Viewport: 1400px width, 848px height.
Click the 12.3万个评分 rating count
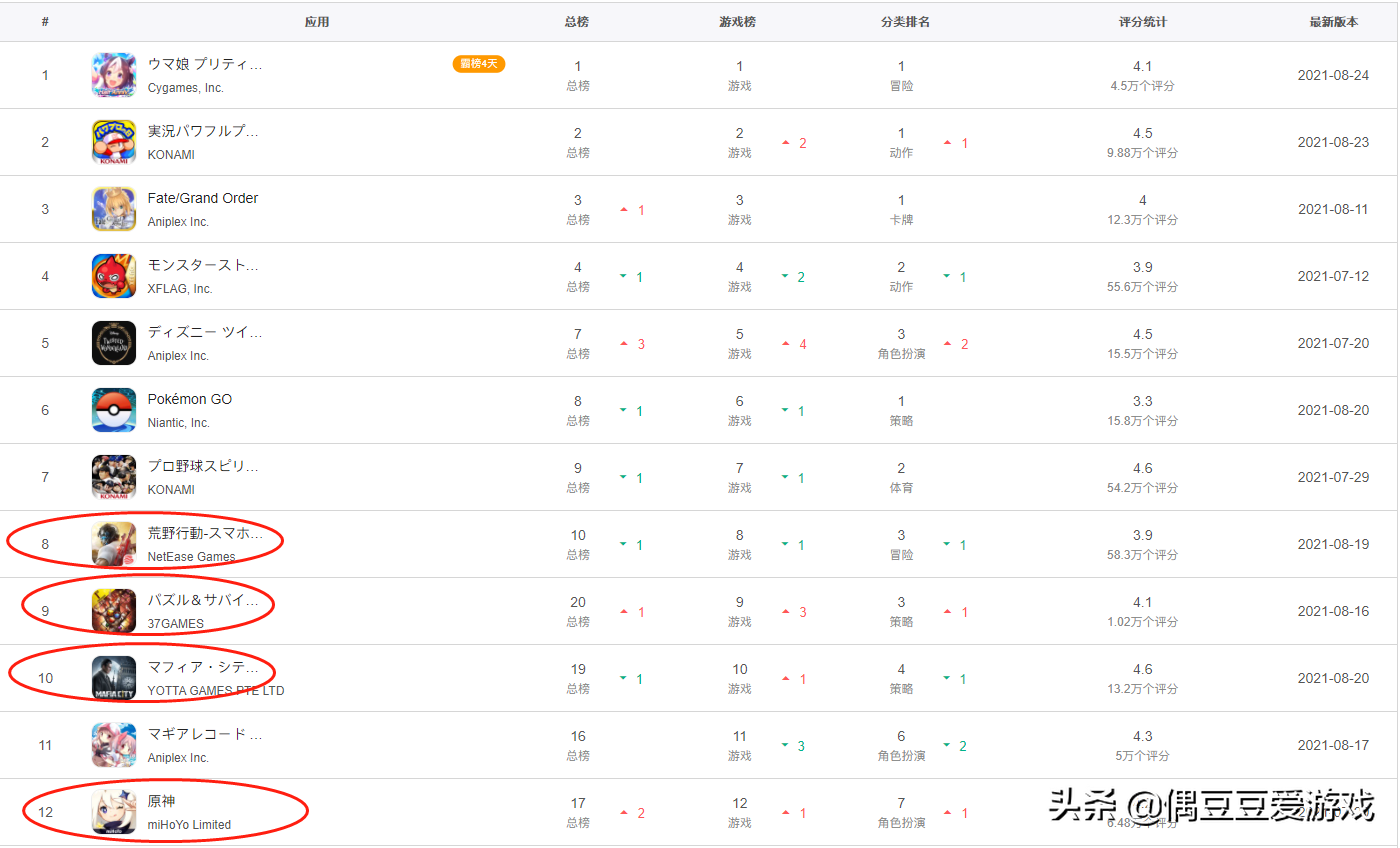pyautogui.click(x=1143, y=220)
